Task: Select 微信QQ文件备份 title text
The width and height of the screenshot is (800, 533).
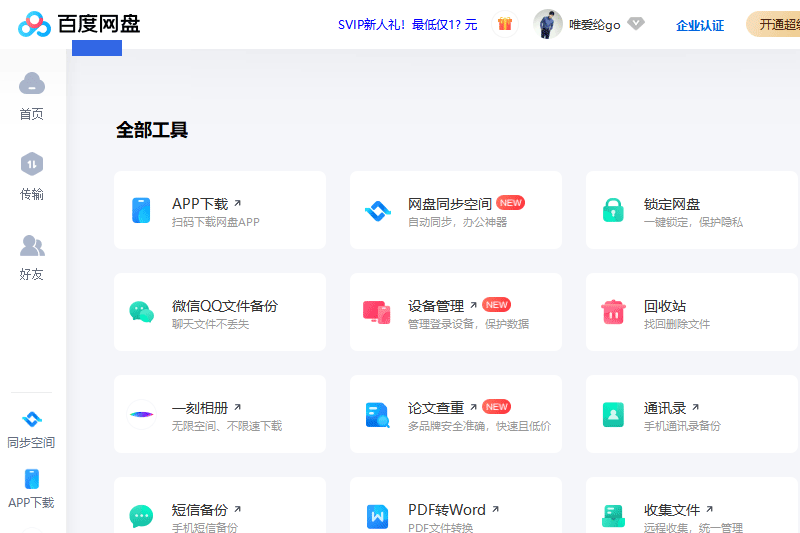Action: tap(225, 306)
